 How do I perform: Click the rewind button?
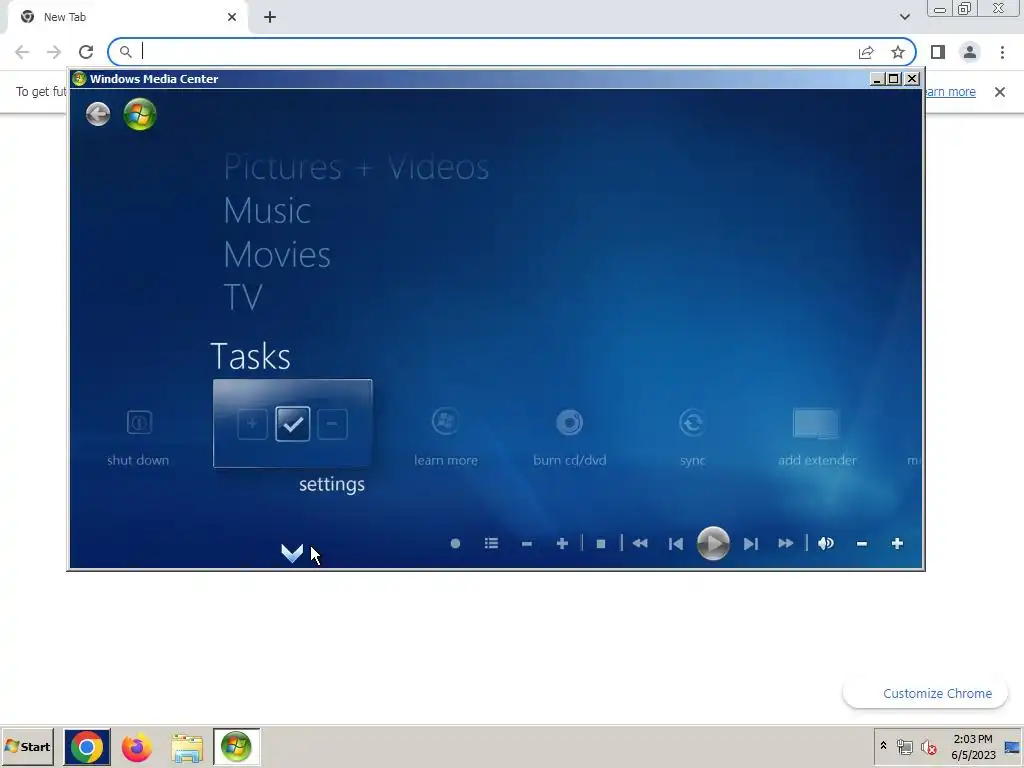[x=640, y=543]
